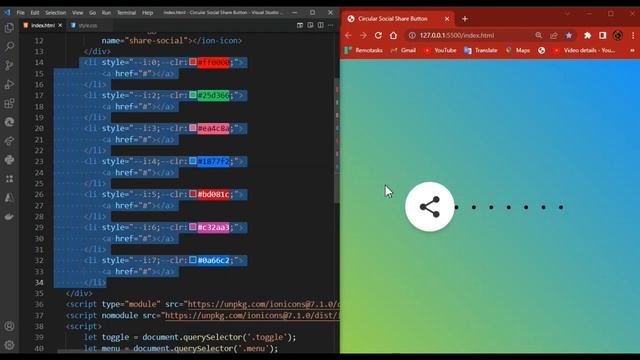Click the browser Back arrow

pos(348,36)
